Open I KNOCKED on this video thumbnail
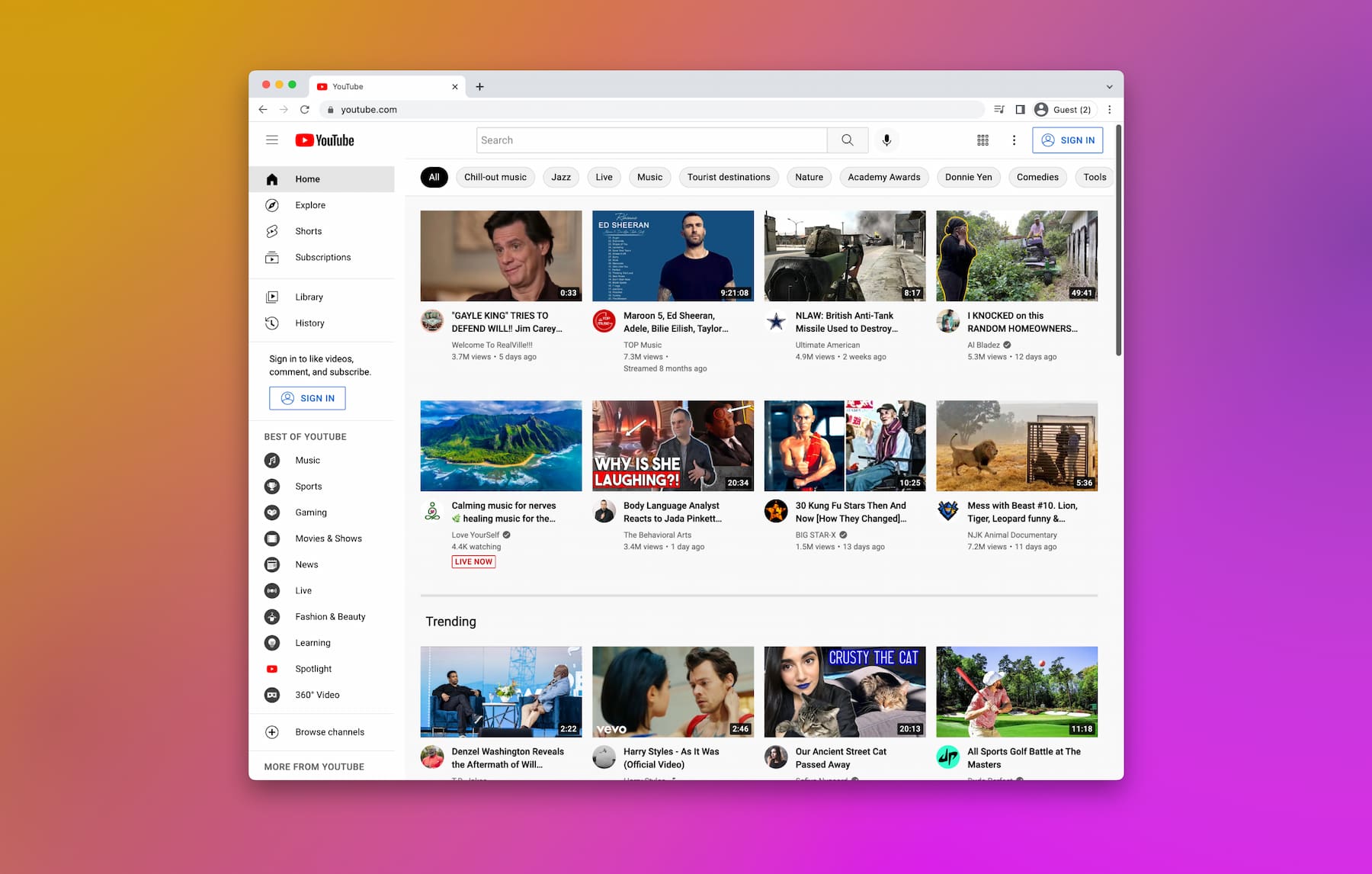This screenshot has width=1372, height=874. (x=1017, y=255)
